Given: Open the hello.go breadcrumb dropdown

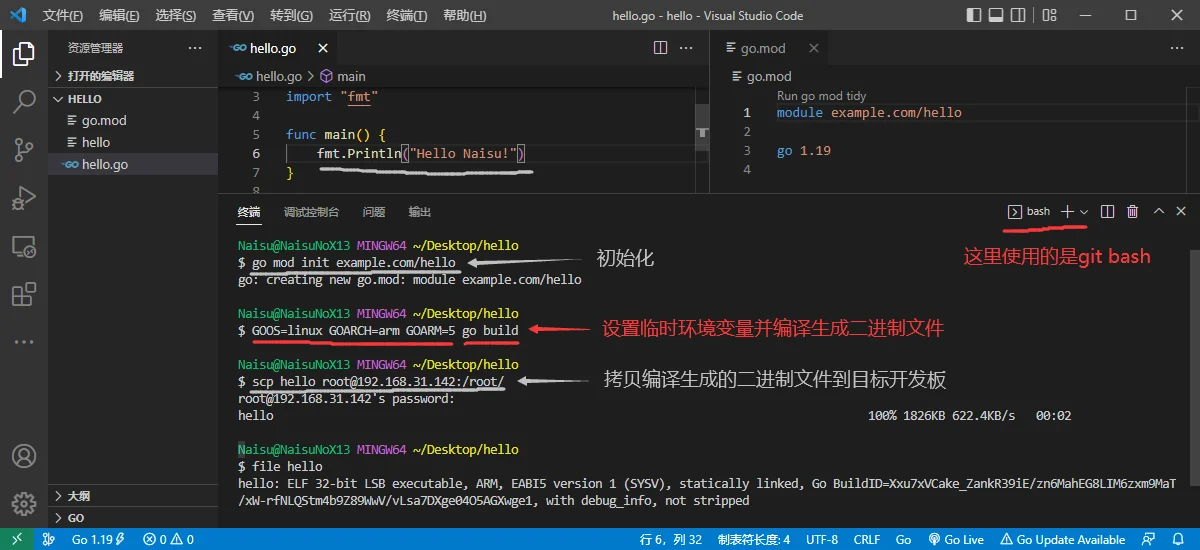Looking at the screenshot, I should (x=270, y=76).
